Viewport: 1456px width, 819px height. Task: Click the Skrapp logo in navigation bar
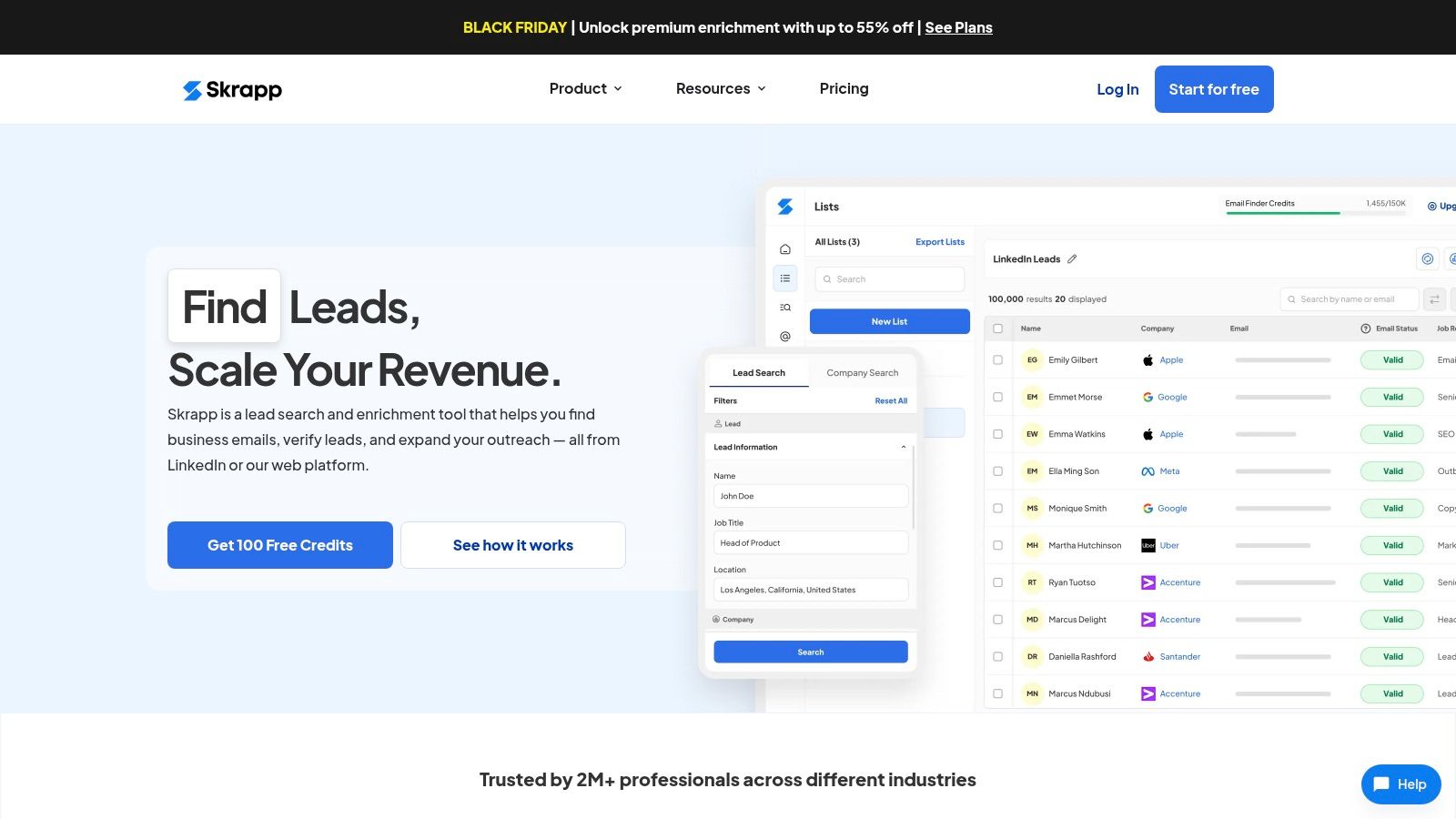[x=232, y=88]
